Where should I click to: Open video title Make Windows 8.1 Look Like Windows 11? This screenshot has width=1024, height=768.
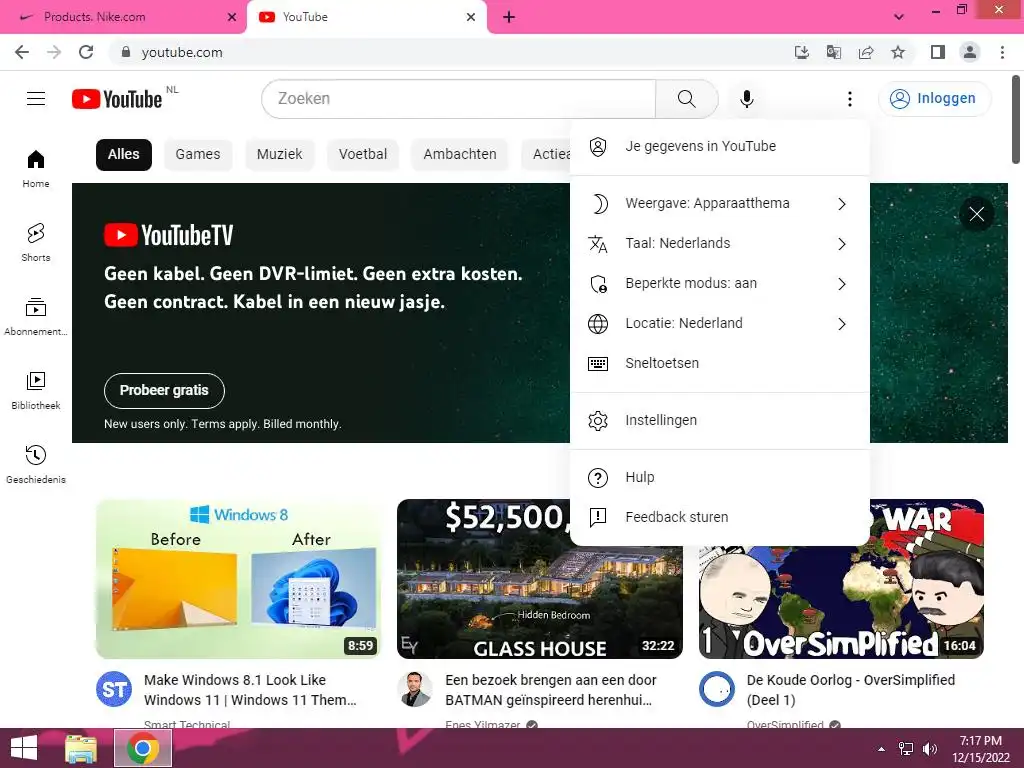(x=250, y=690)
